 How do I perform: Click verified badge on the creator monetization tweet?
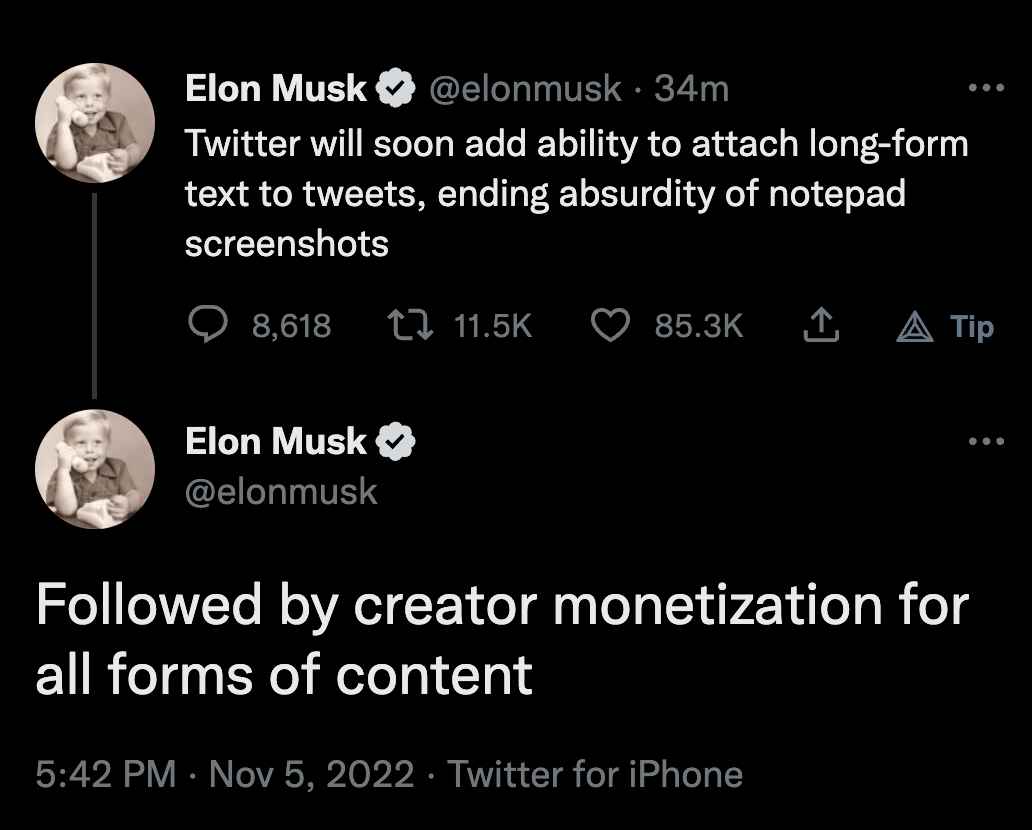tap(396, 441)
